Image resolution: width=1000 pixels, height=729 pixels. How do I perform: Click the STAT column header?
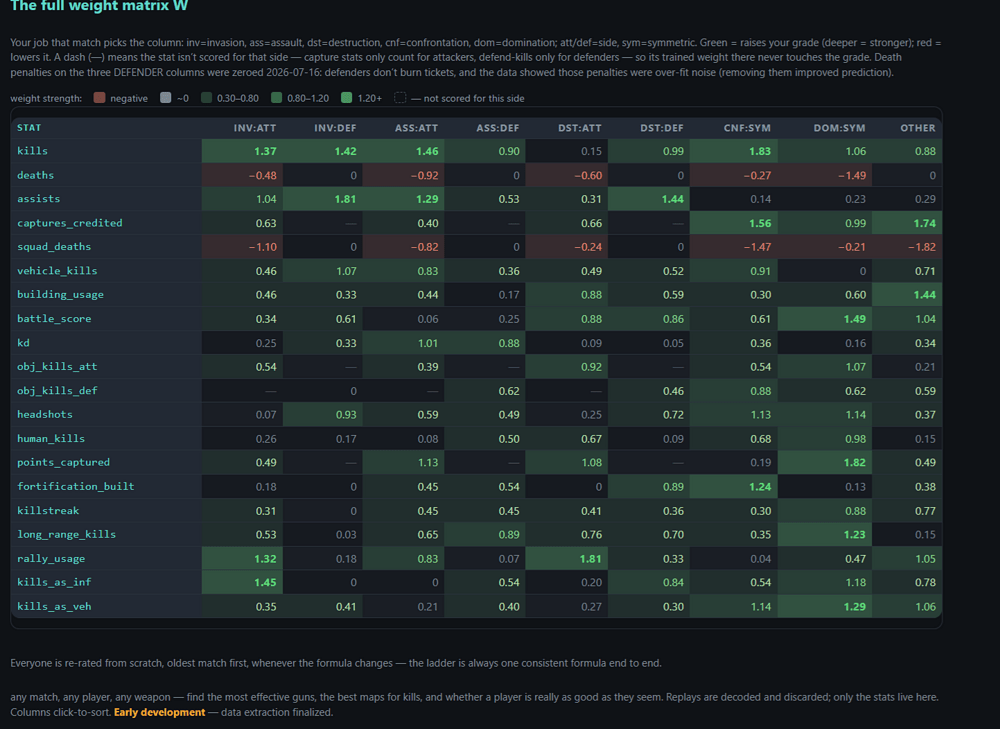pos(29,128)
